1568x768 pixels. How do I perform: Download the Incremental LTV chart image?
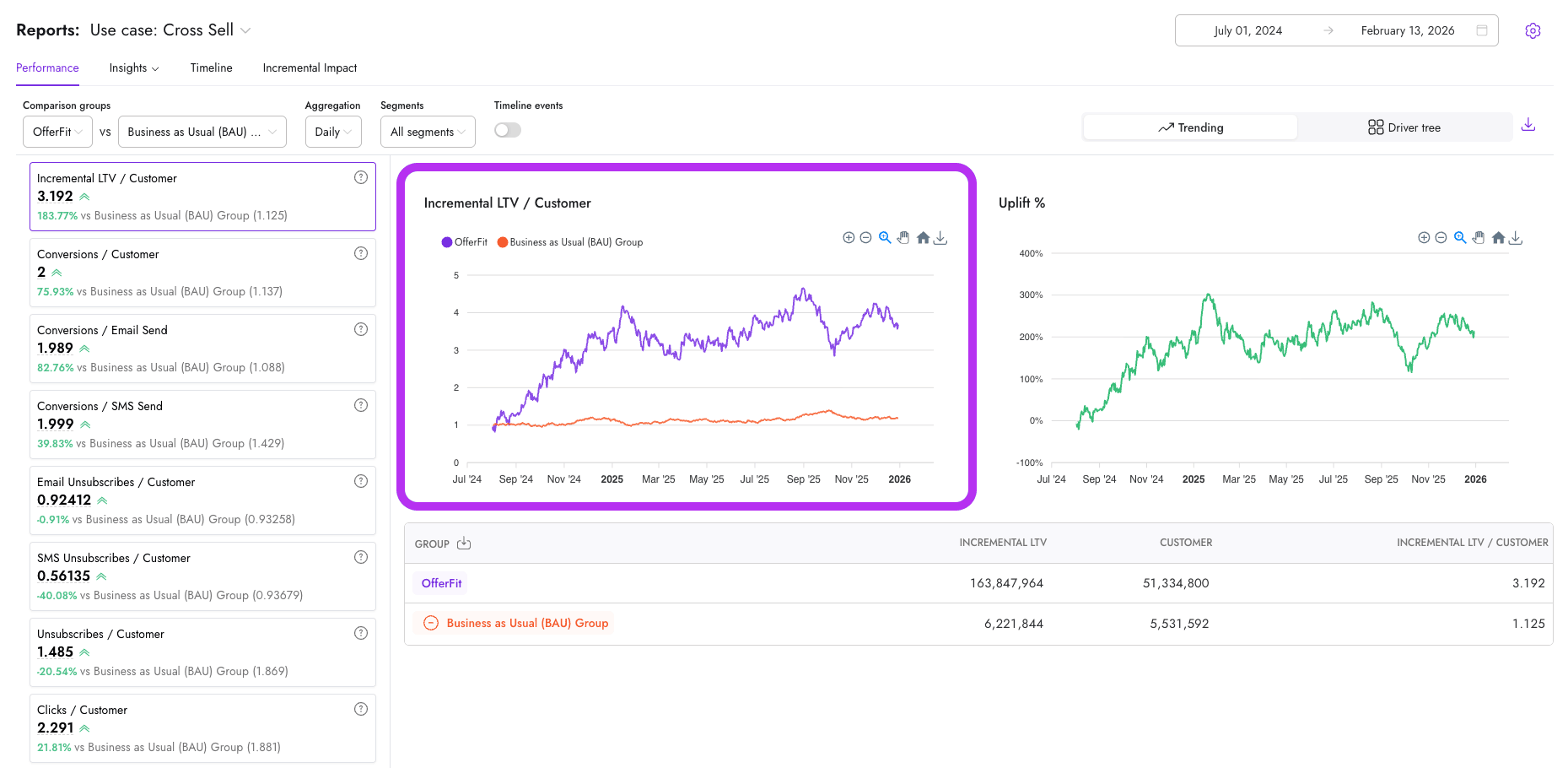(940, 237)
